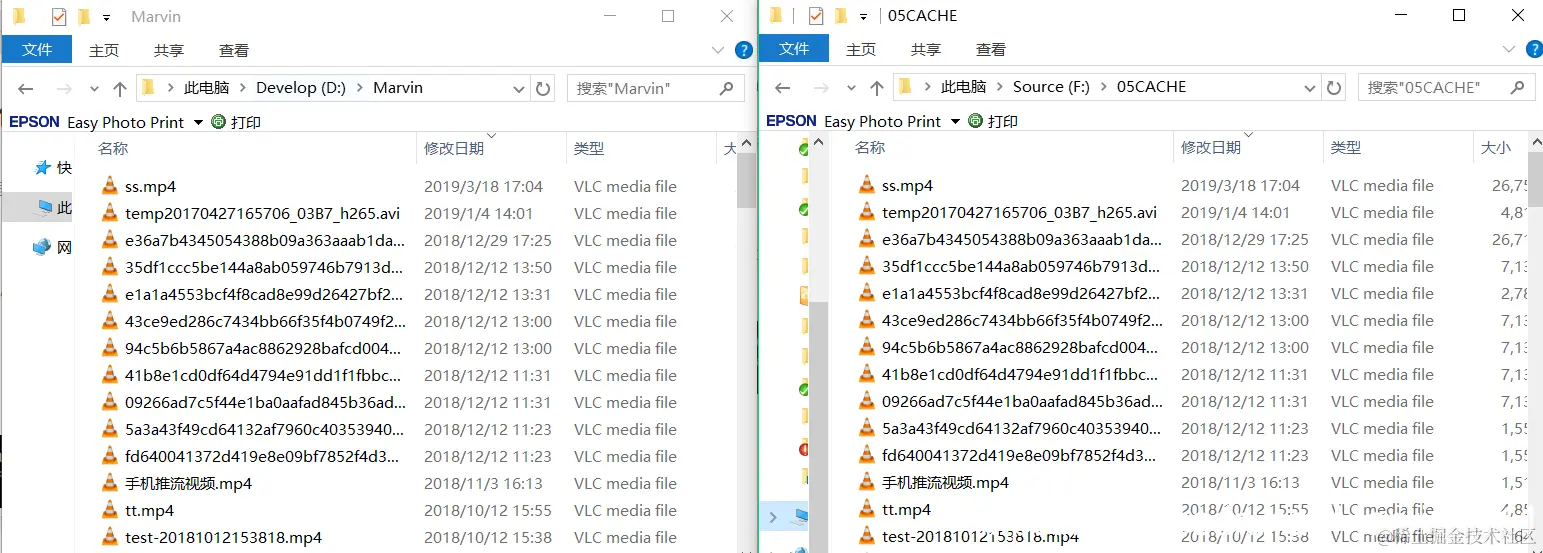Click Develop (D:) breadcrumb in Marvin window
This screenshot has width=1543, height=553.
301,88
